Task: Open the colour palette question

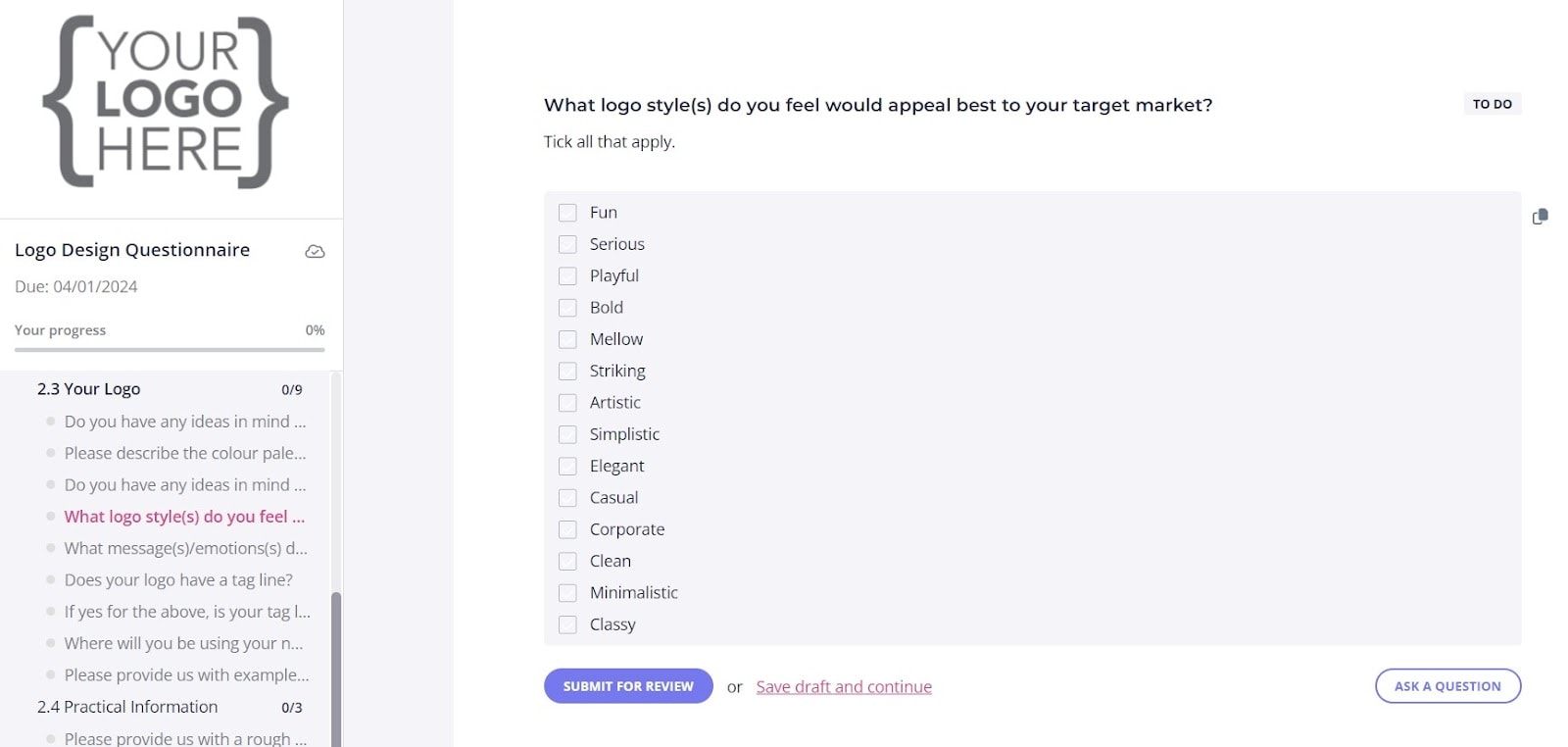Action: pyautogui.click(x=185, y=453)
